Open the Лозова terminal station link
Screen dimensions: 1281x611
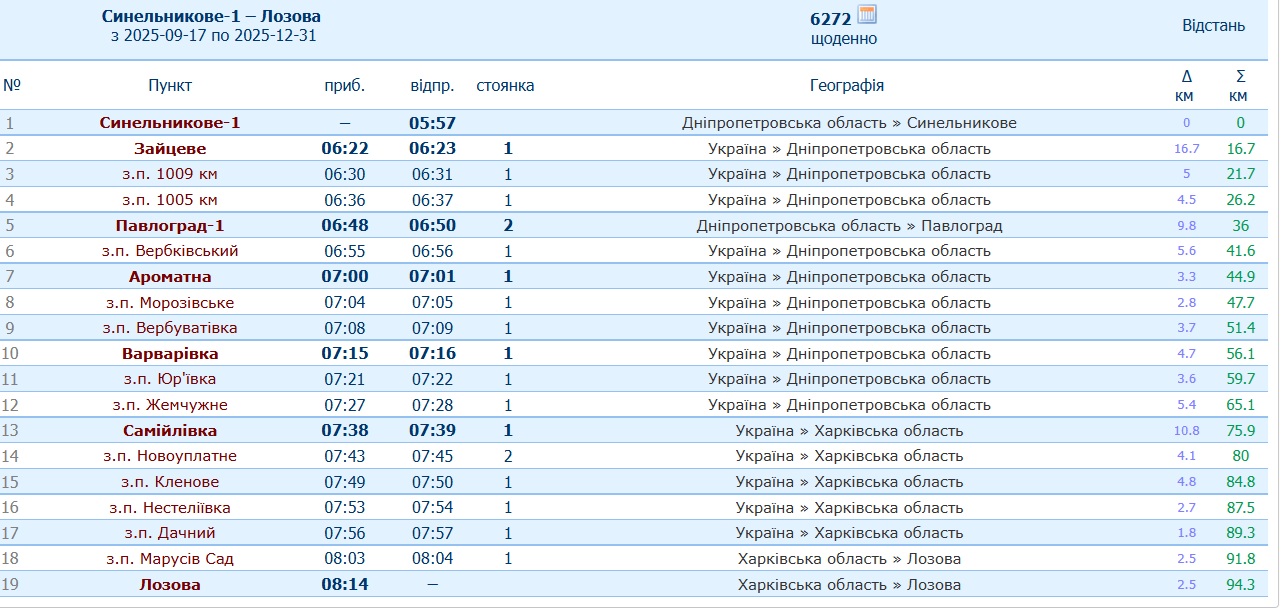(x=170, y=585)
